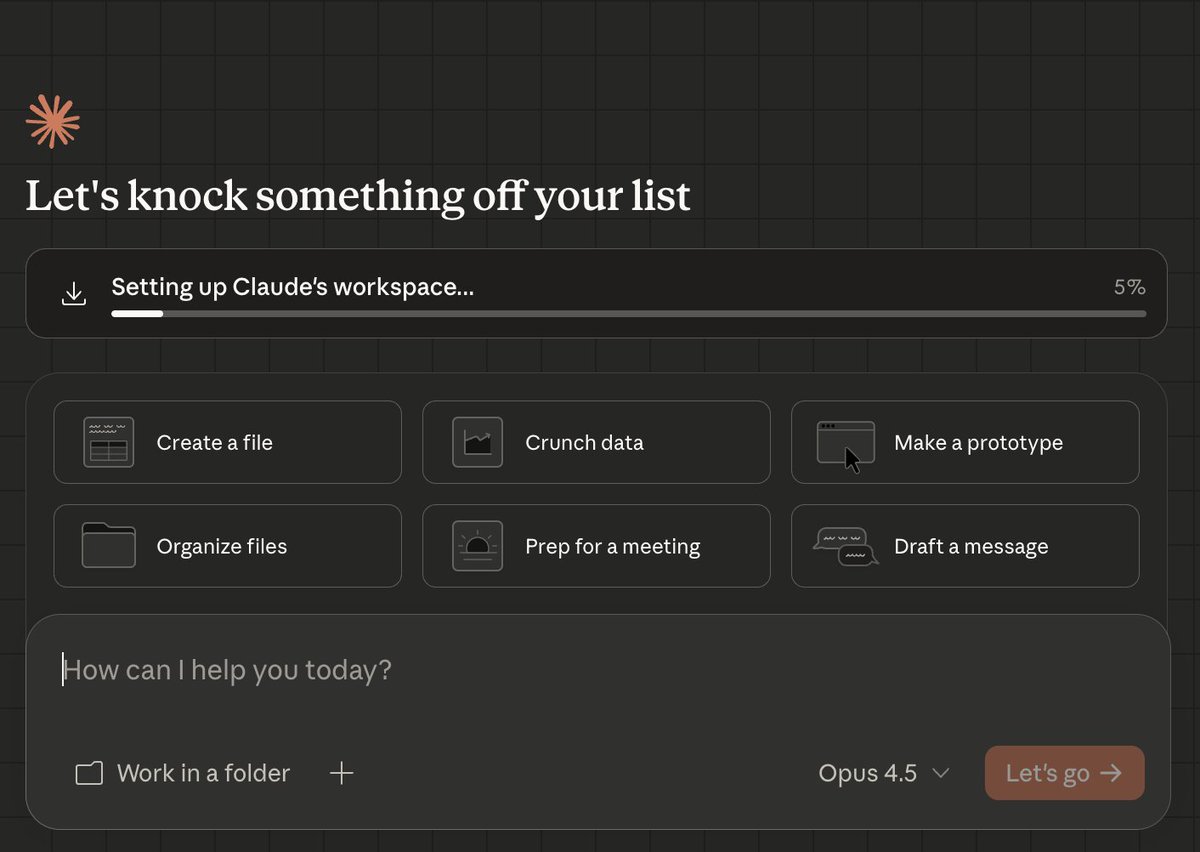This screenshot has width=1200, height=852.
Task: Click the download icon beside workspace setup
Action: 73,294
